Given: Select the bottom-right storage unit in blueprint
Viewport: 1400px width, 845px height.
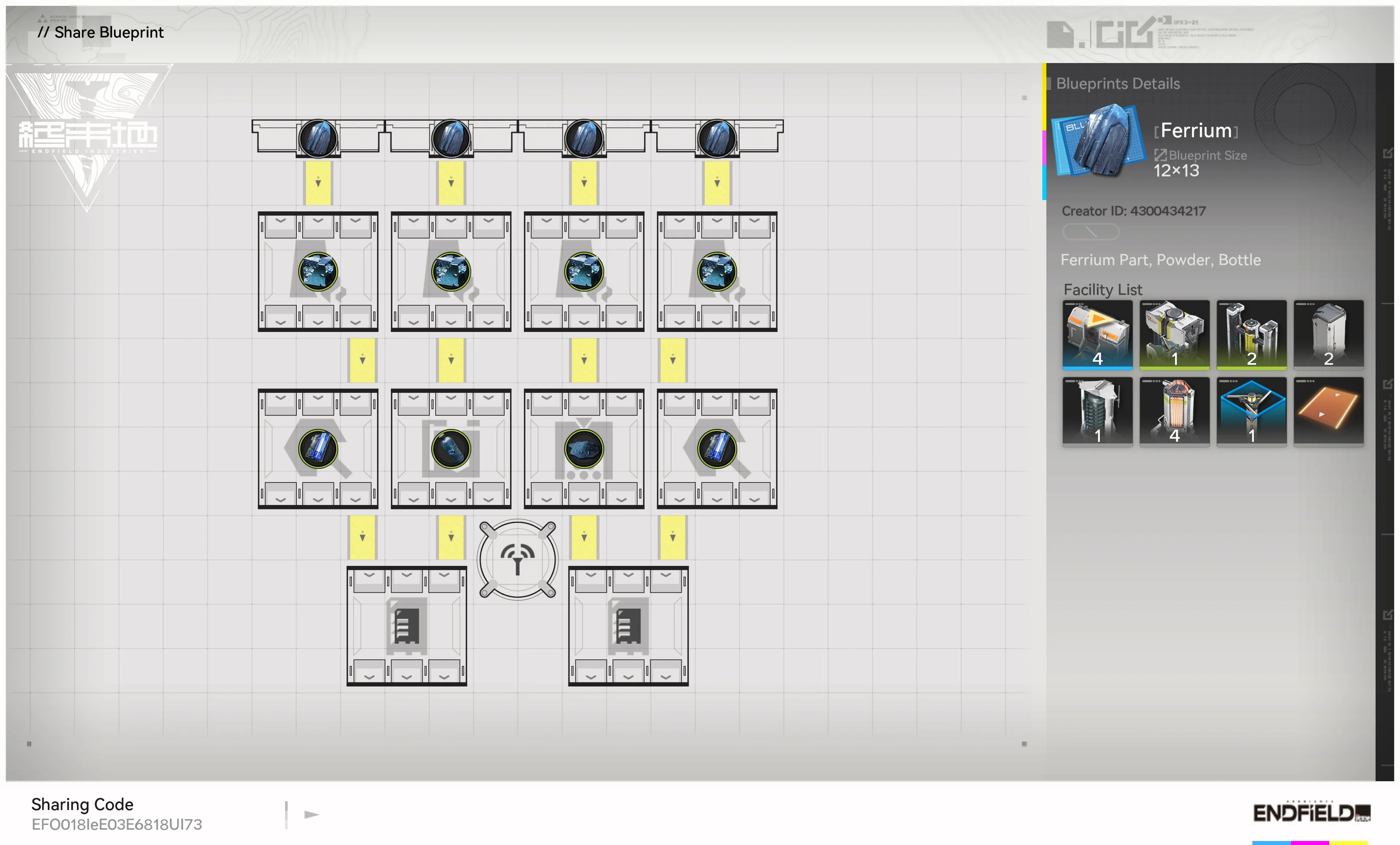Looking at the screenshot, I should tap(628, 626).
